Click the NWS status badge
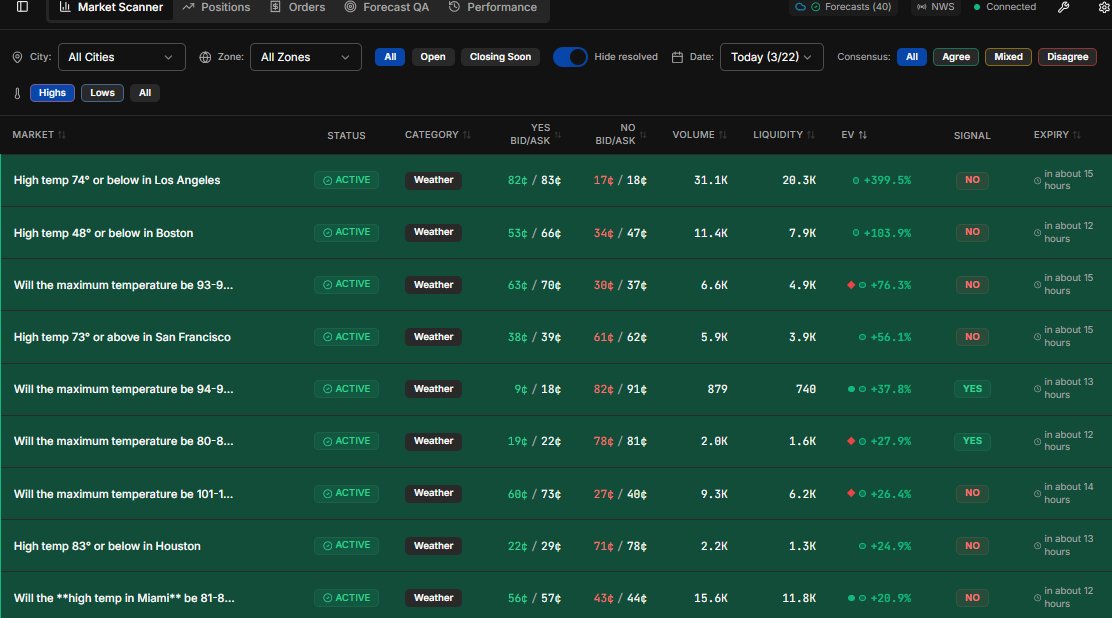Viewport: 1112px width, 618px height. tap(935, 7)
